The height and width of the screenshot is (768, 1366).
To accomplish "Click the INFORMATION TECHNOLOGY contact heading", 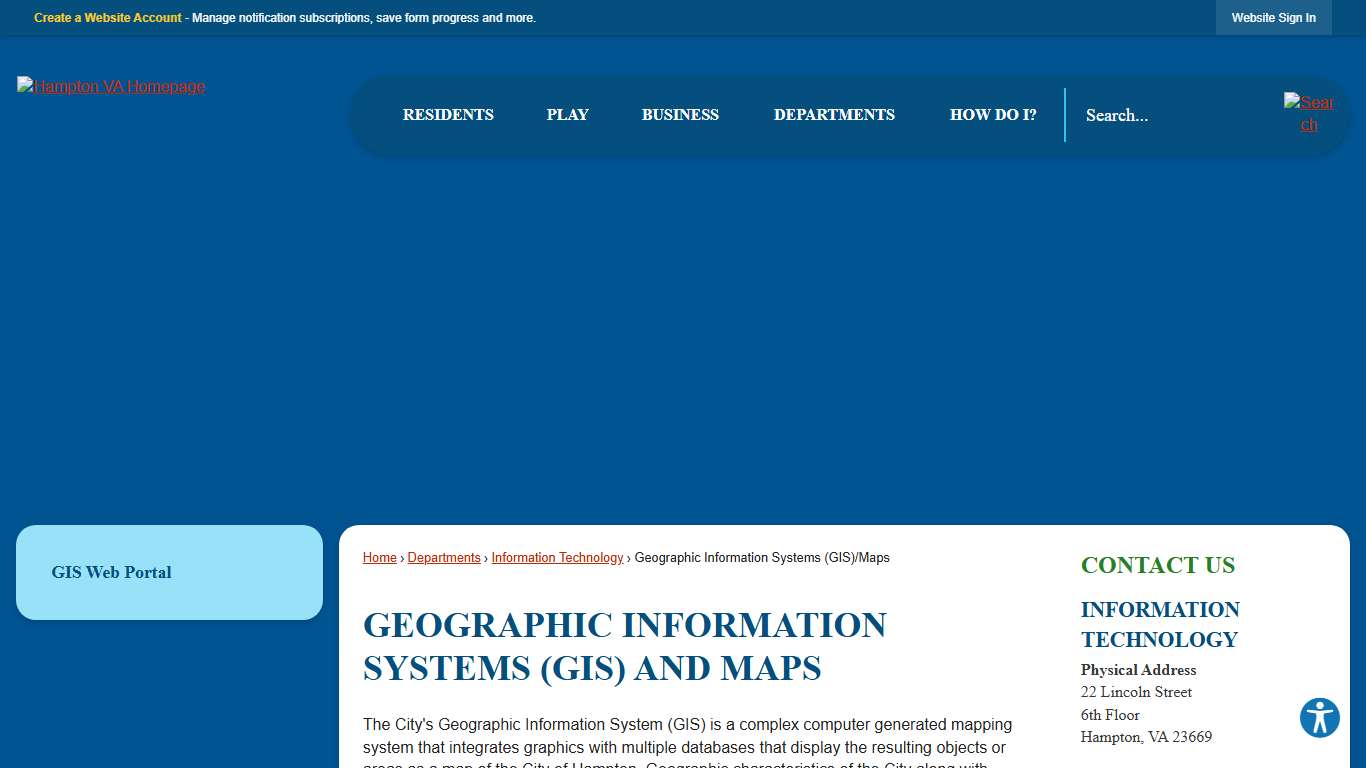I will click(x=1160, y=624).
